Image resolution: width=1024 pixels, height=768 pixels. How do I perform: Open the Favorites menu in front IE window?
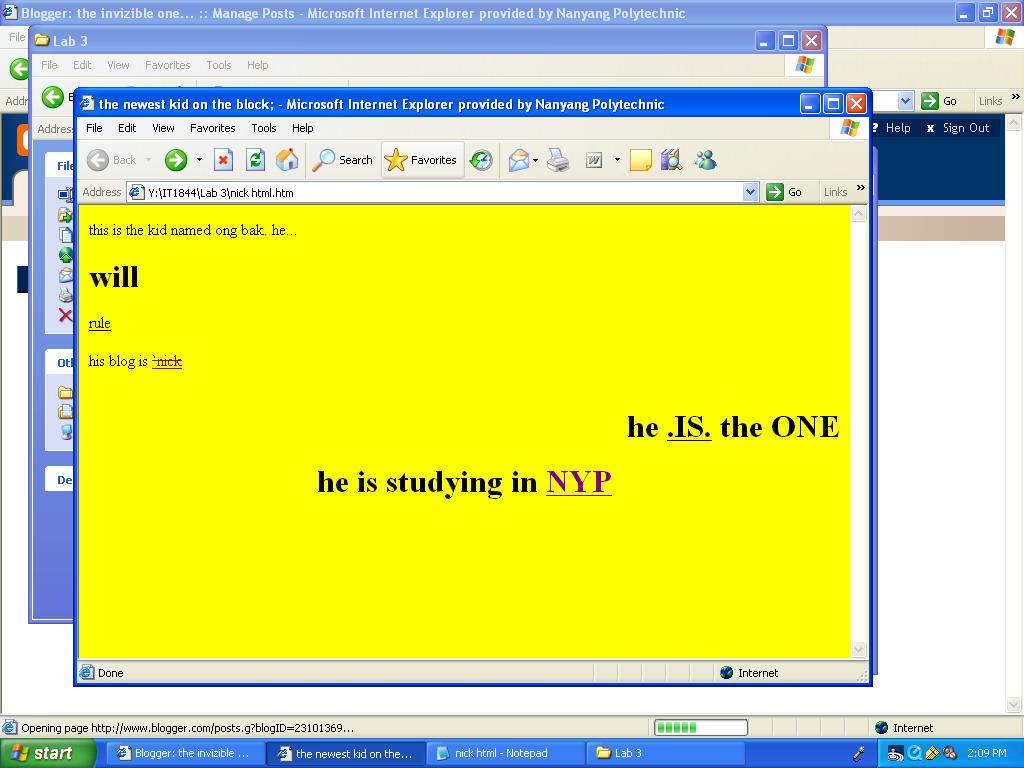212,128
